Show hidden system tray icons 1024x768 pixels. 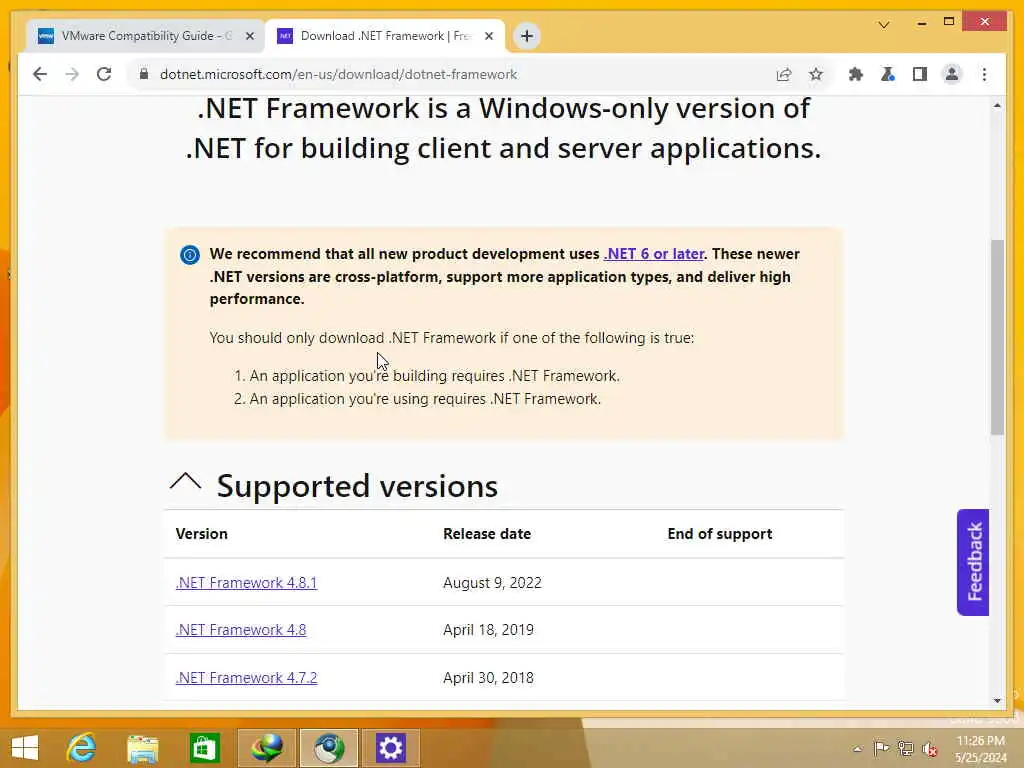tap(857, 749)
